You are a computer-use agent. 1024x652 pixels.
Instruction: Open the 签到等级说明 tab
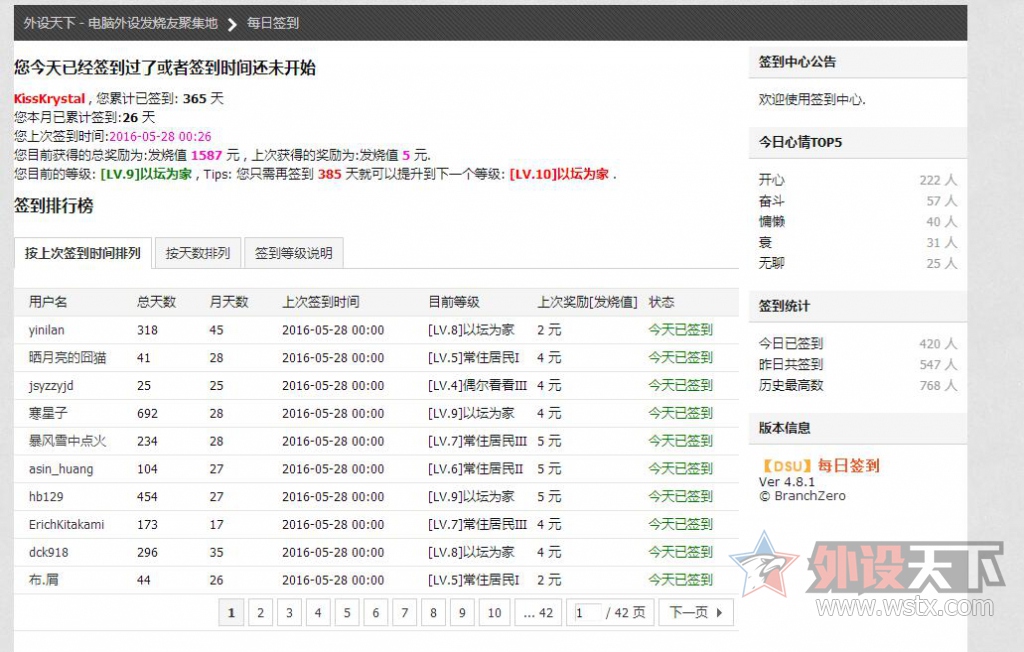pyautogui.click(x=293, y=253)
